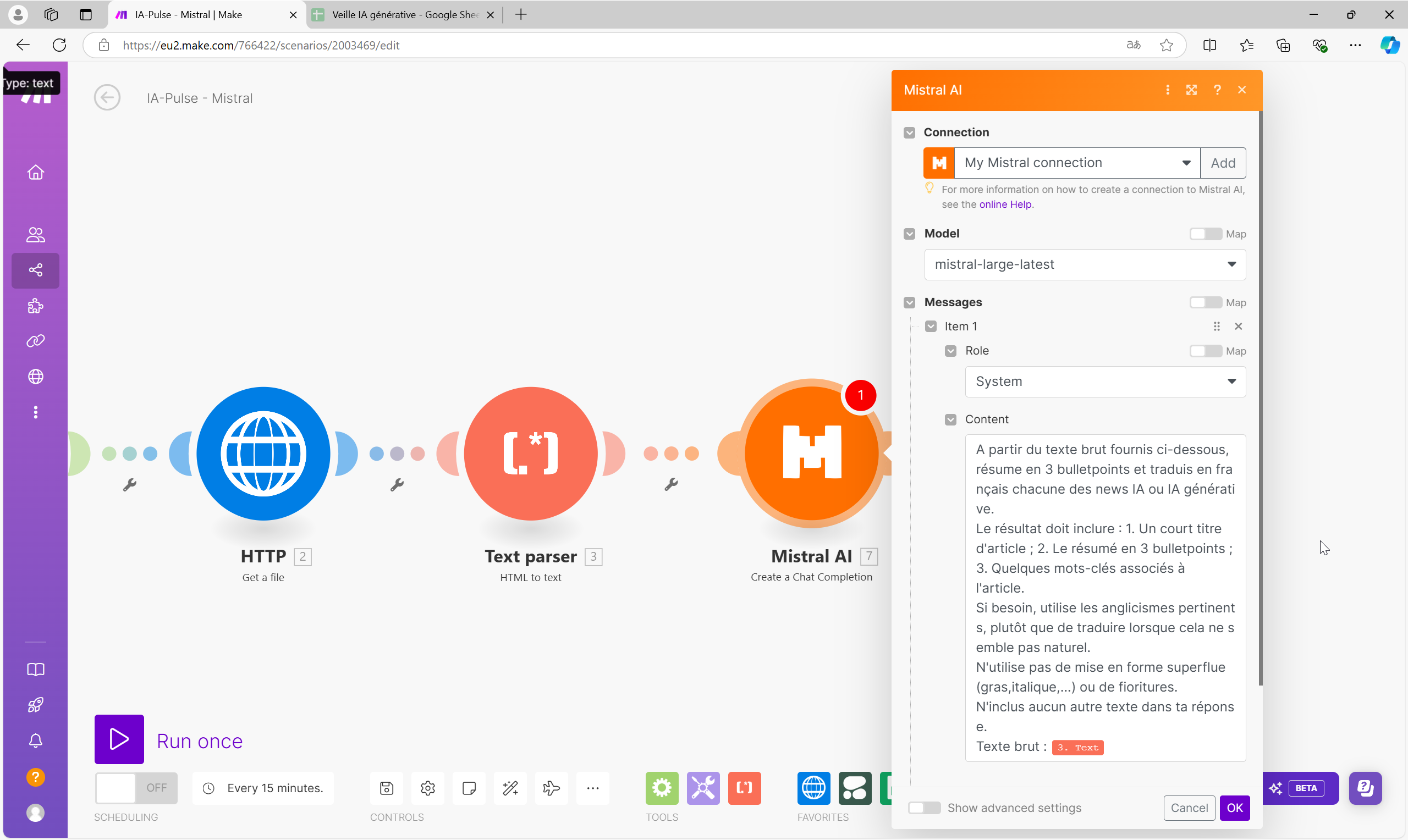
Task: Toggle the Model Map switch
Action: [x=1205, y=234]
